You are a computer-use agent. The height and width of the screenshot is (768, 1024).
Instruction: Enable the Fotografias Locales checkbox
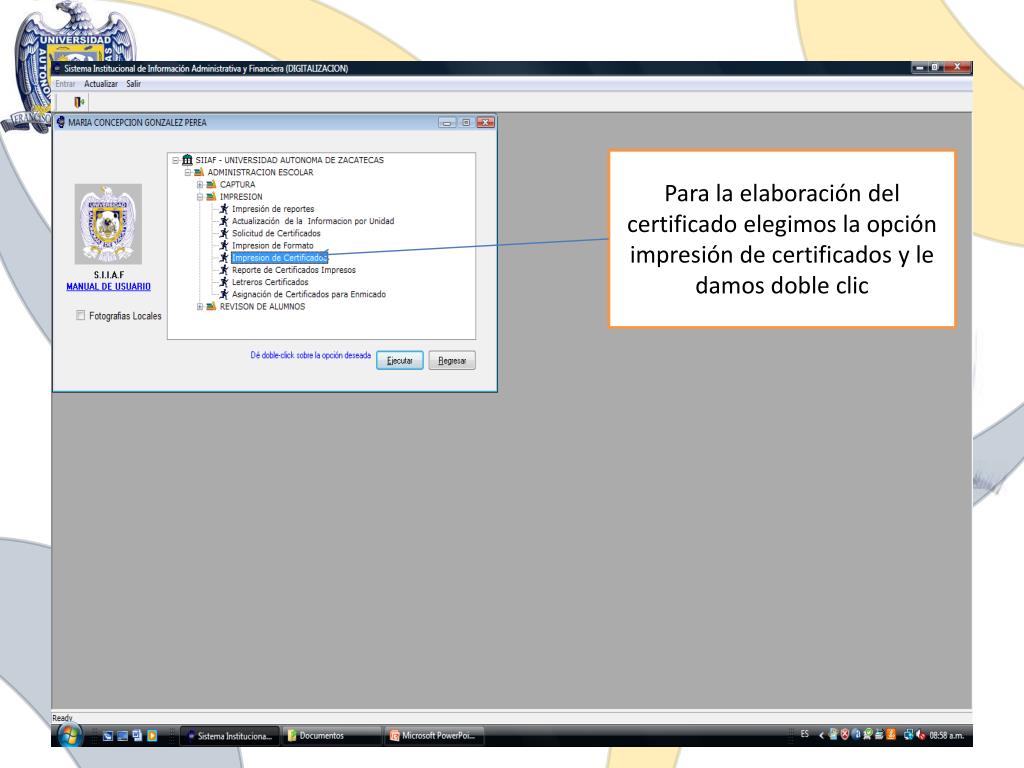point(81,316)
